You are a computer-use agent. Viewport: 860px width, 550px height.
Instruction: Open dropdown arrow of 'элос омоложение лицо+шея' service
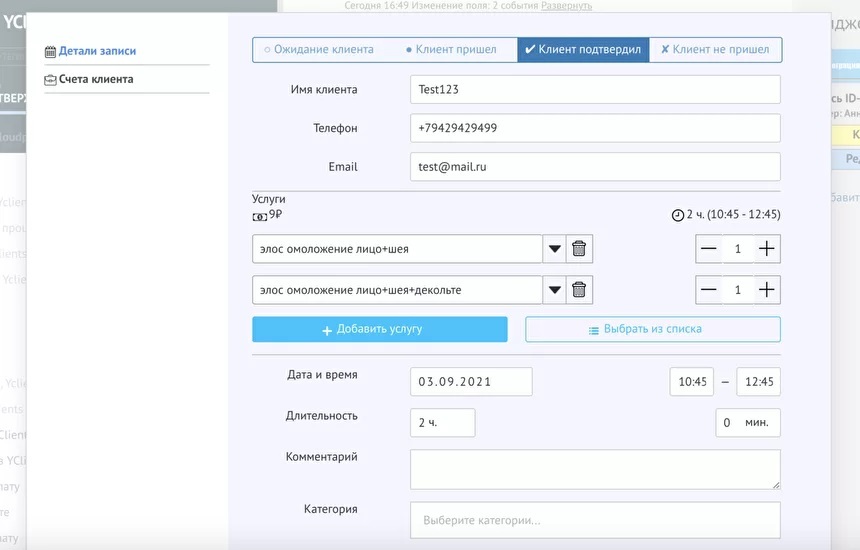point(555,249)
